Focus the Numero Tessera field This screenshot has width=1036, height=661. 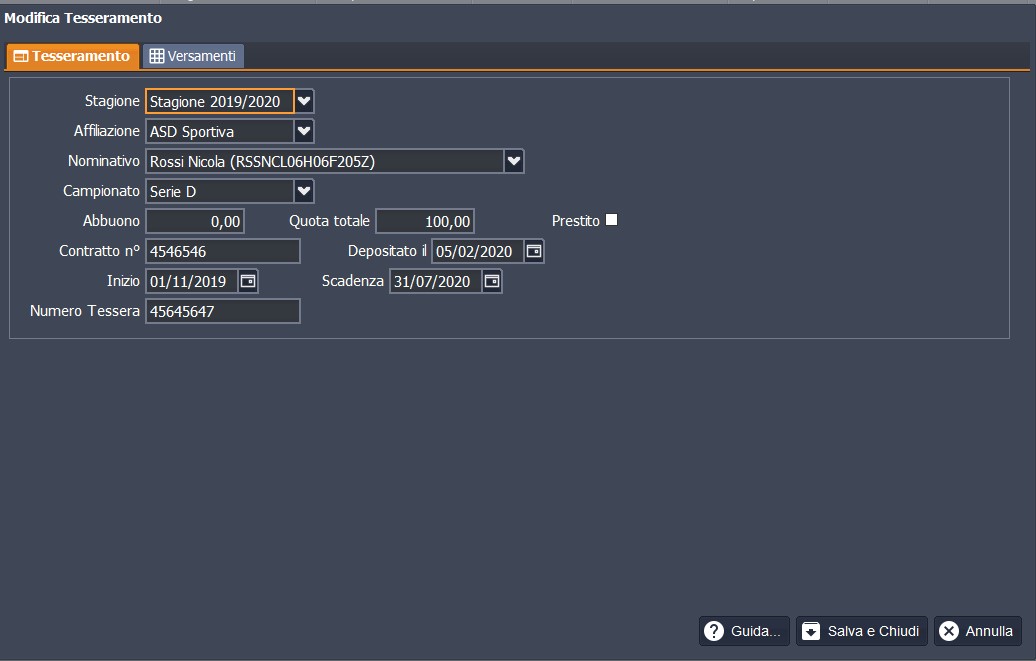[223, 312]
